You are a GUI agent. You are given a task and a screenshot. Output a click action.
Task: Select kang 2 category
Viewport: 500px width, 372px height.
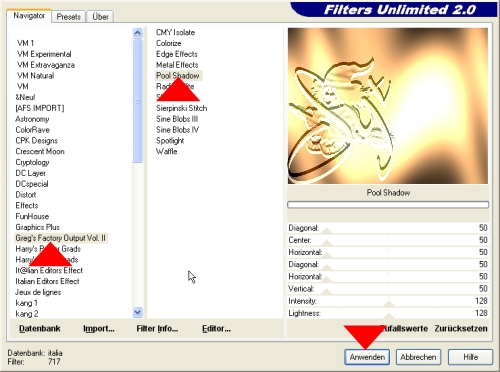click(x=27, y=314)
